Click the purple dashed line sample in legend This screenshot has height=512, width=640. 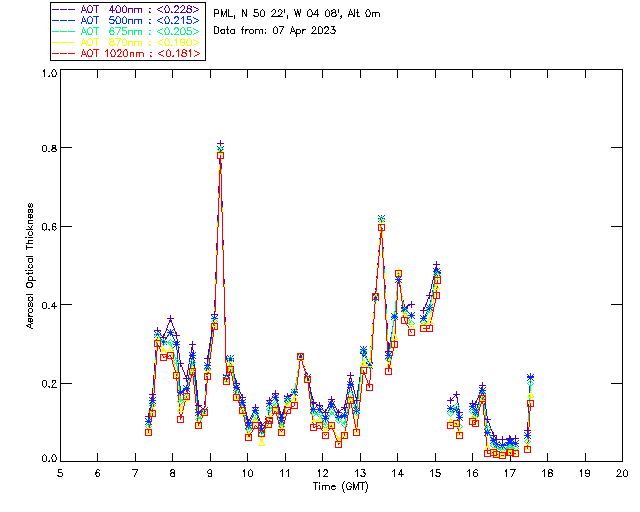pyautogui.click(x=64, y=9)
